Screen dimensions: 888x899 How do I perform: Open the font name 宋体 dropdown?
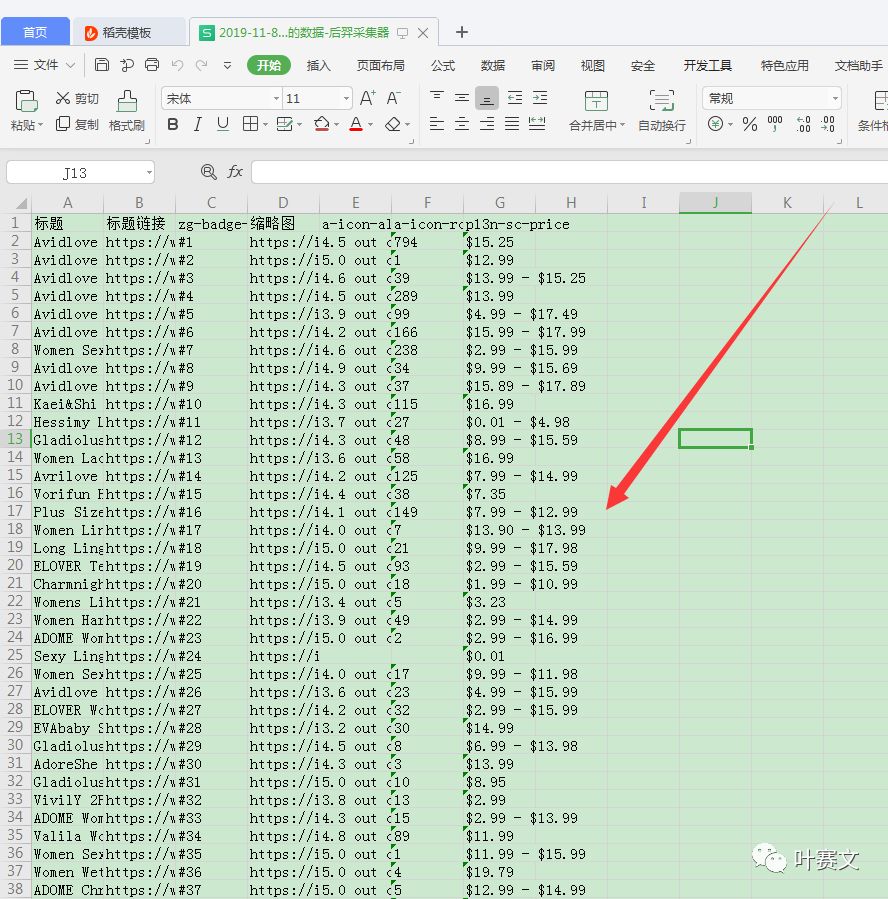pyautogui.click(x=276, y=98)
